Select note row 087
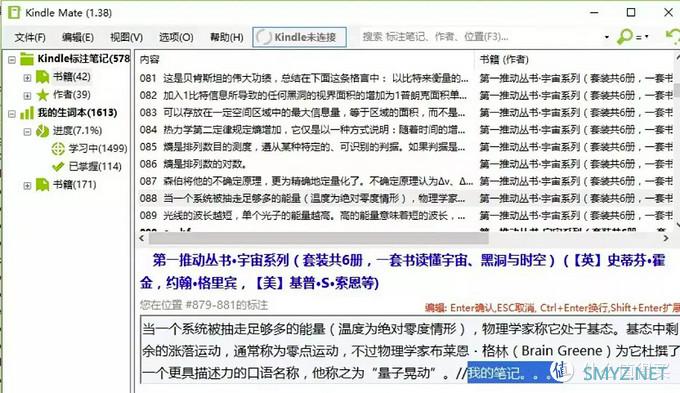Viewport: 680px width, 393px height. [x=405, y=181]
